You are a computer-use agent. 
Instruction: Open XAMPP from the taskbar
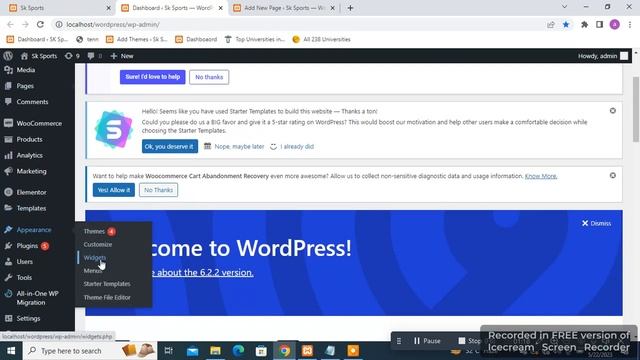point(307,351)
